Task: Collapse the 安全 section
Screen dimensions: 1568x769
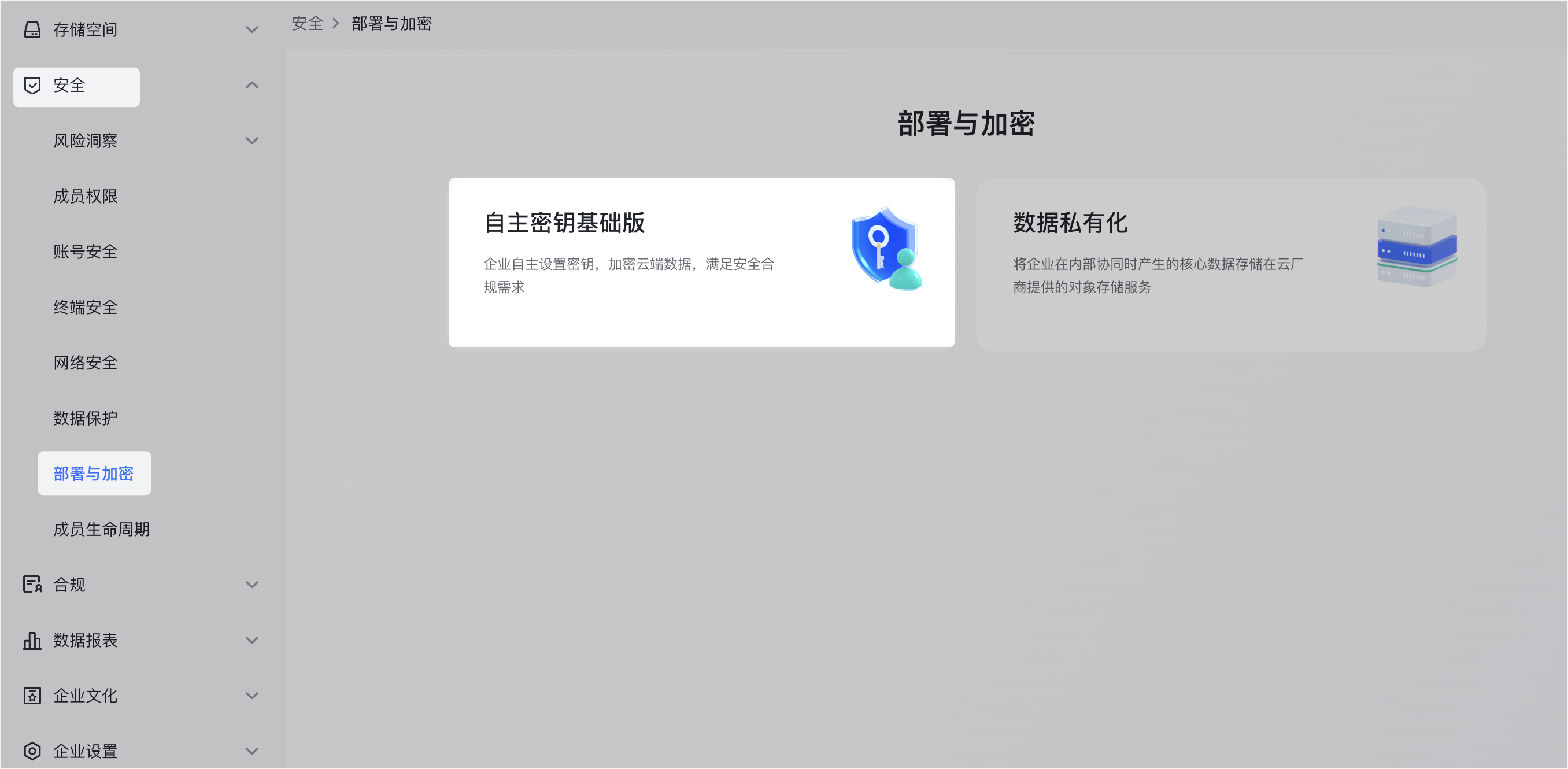Action: [252, 85]
